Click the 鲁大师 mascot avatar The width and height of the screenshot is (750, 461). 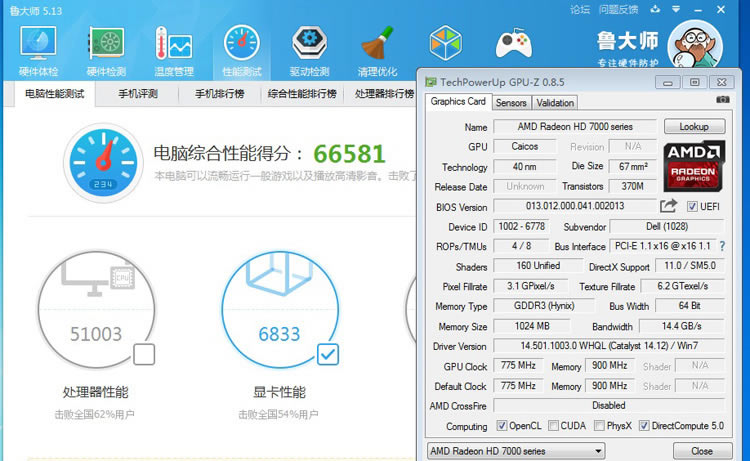tap(695, 44)
